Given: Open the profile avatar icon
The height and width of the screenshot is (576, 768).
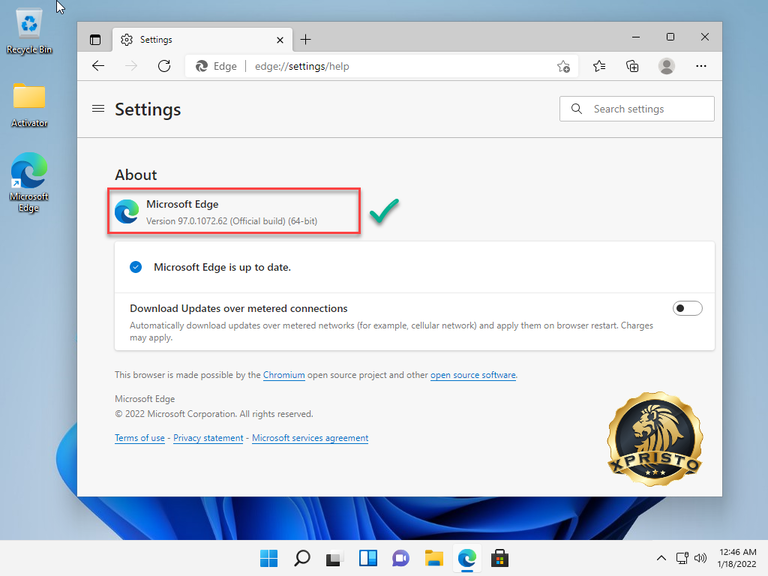Looking at the screenshot, I should [x=666, y=66].
